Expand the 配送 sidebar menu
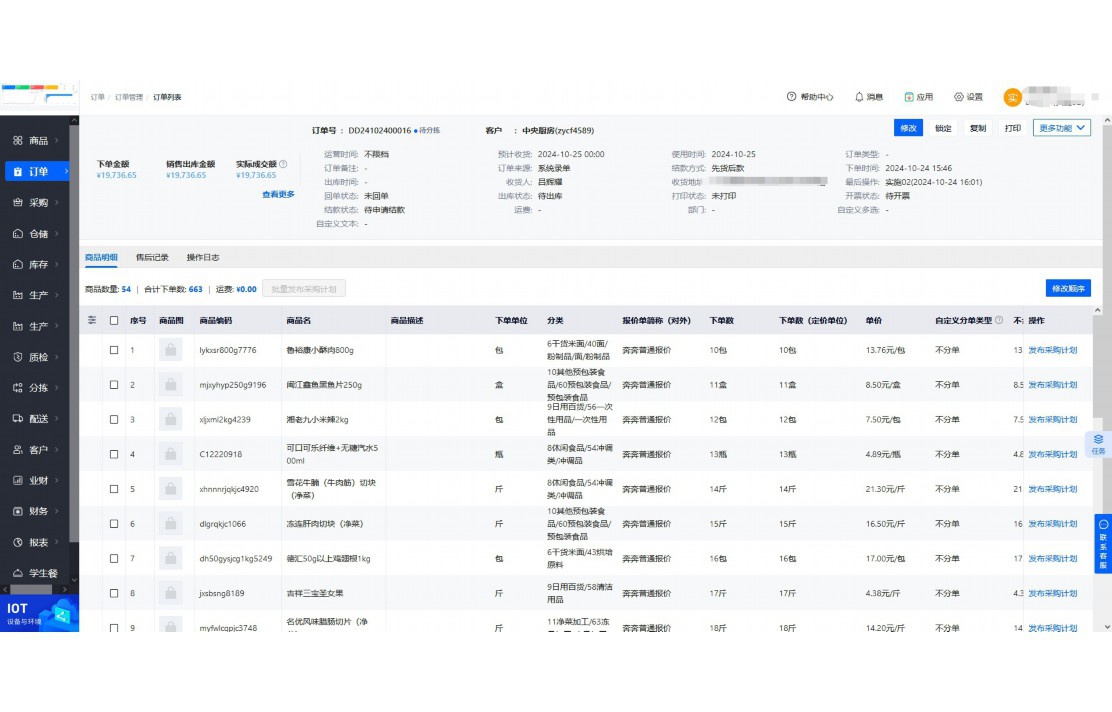 tap(38, 419)
